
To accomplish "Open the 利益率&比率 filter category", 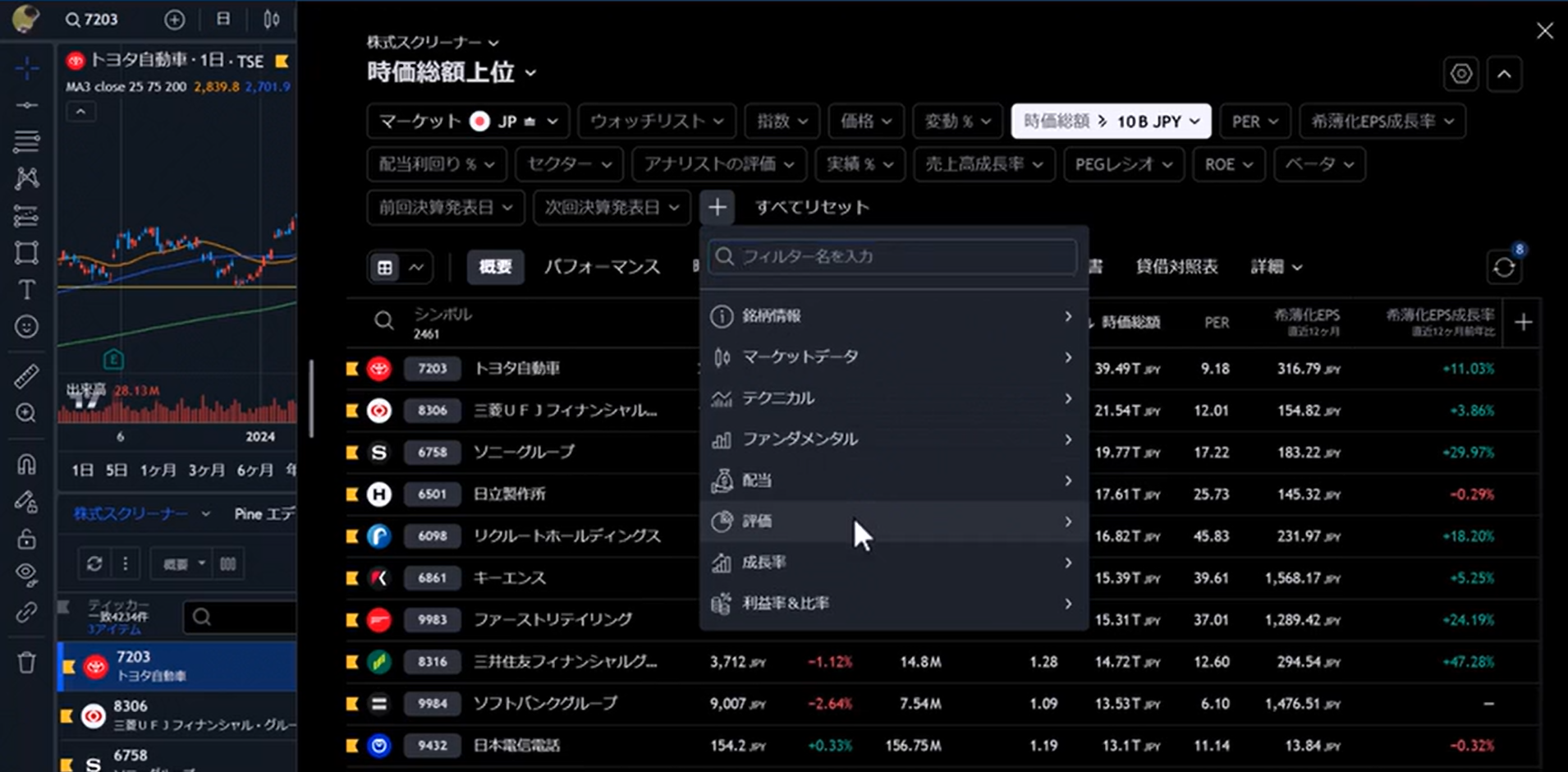I will [893, 604].
